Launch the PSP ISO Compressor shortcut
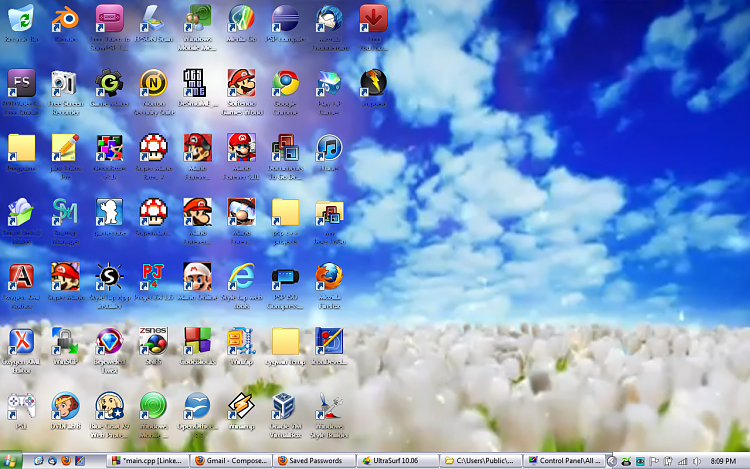This screenshot has height=469, width=750. click(x=286, y=277)
